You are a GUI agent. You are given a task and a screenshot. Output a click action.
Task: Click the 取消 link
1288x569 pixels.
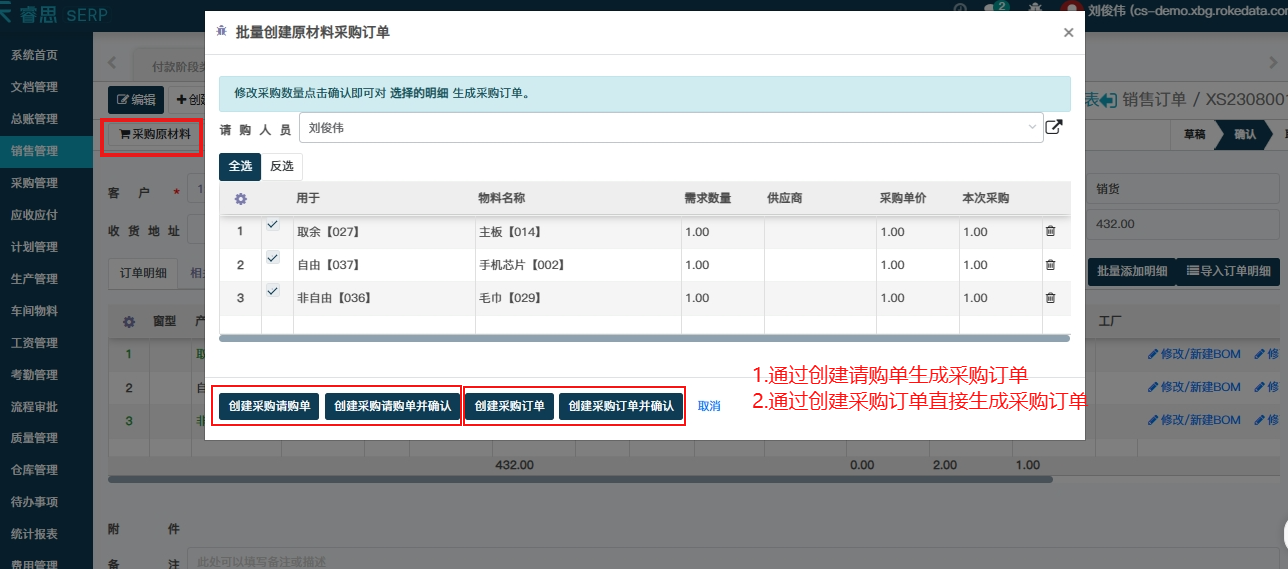[709, 407]
